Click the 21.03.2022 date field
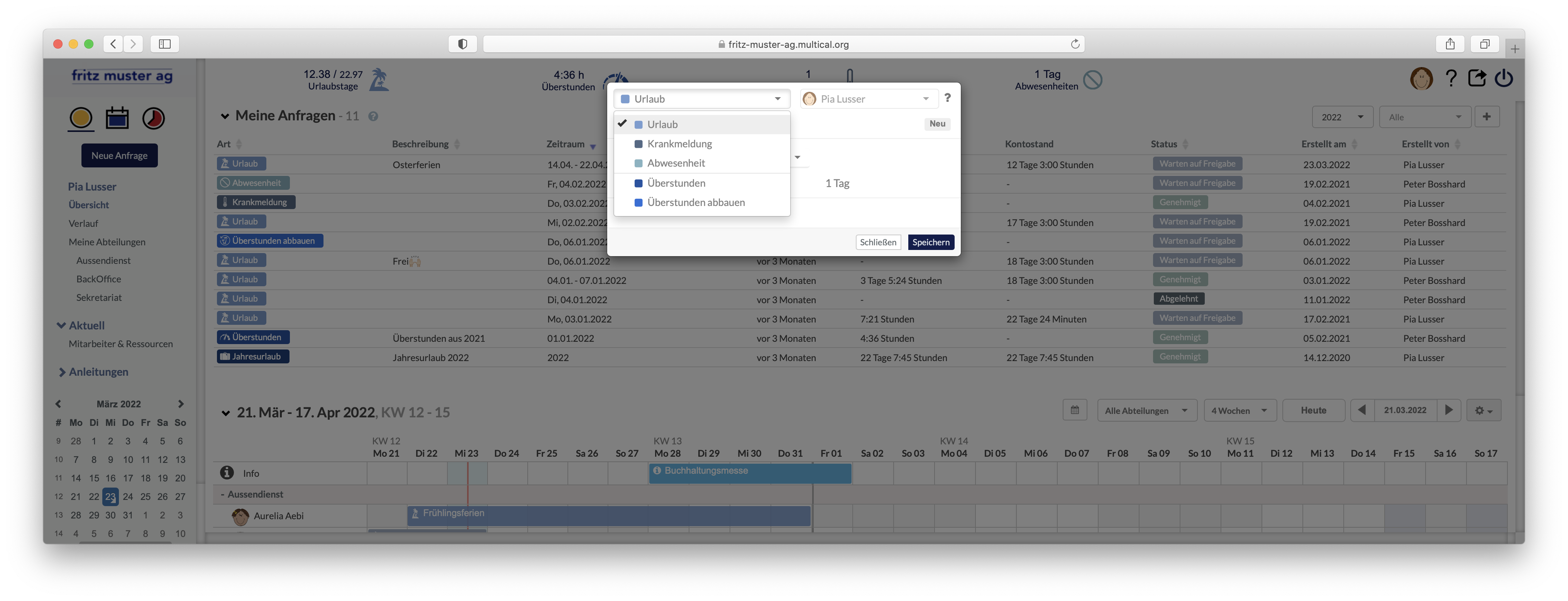This screenshot has width=1568, height=601. 1405,410
